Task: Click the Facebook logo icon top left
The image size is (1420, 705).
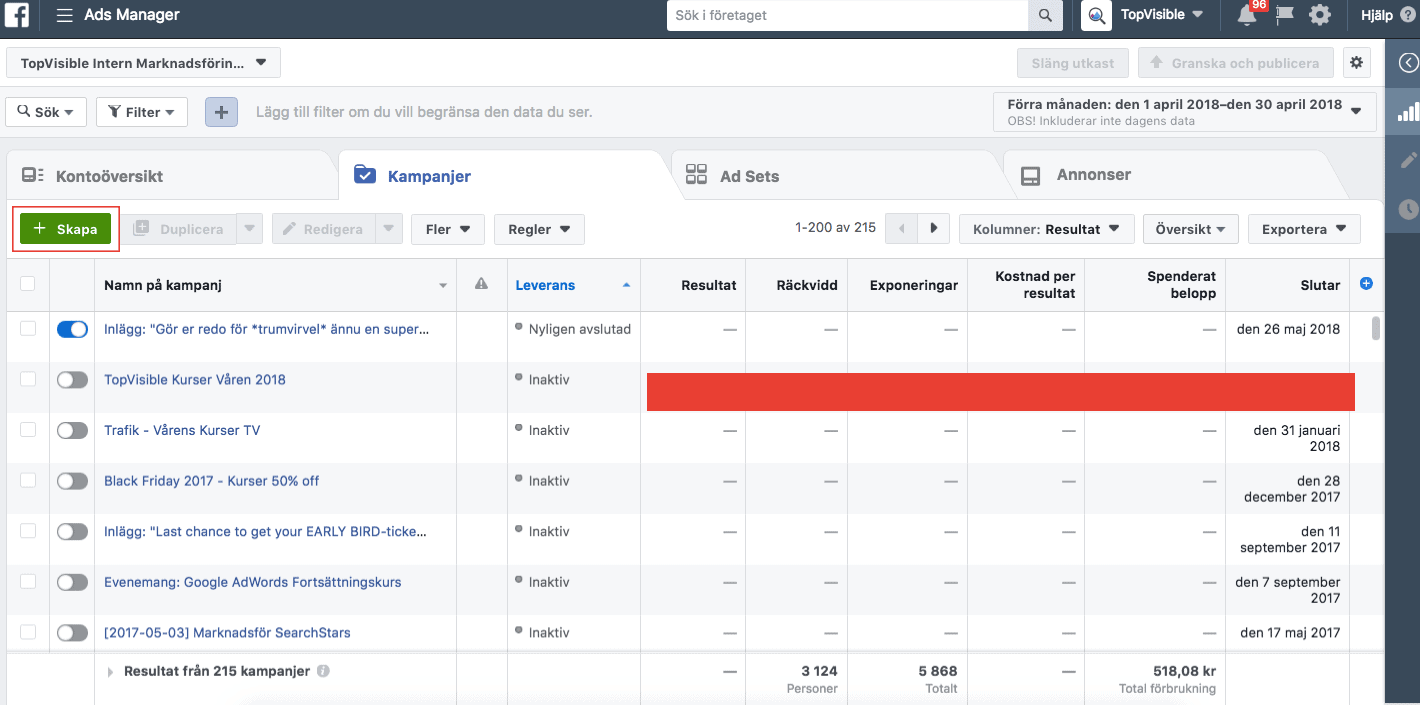Action: (x=15, y=15)
